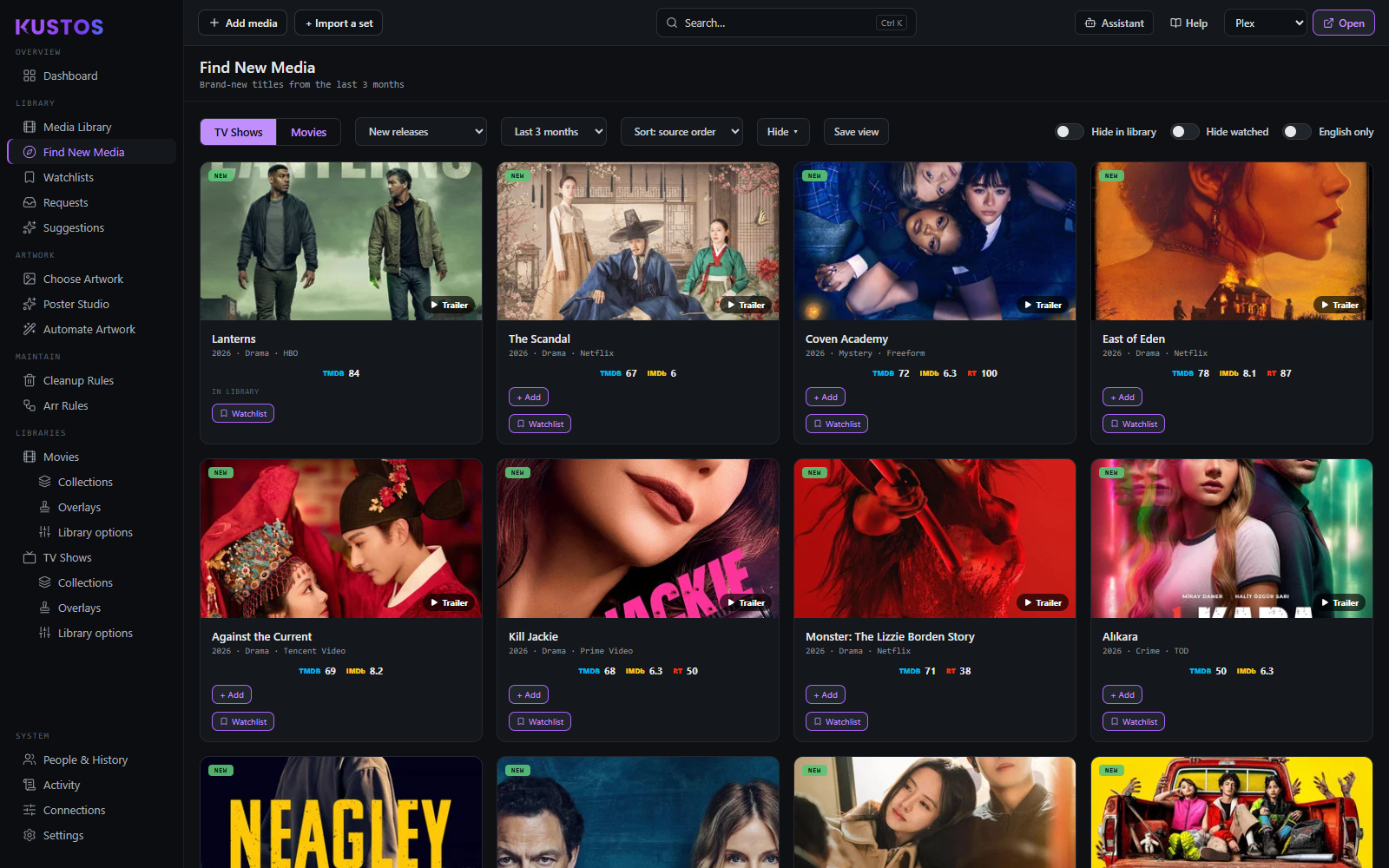Open the Kill Jackie poster thumbnail
The width and height of the screenshot is (1389, 868).
click(638, 538)
